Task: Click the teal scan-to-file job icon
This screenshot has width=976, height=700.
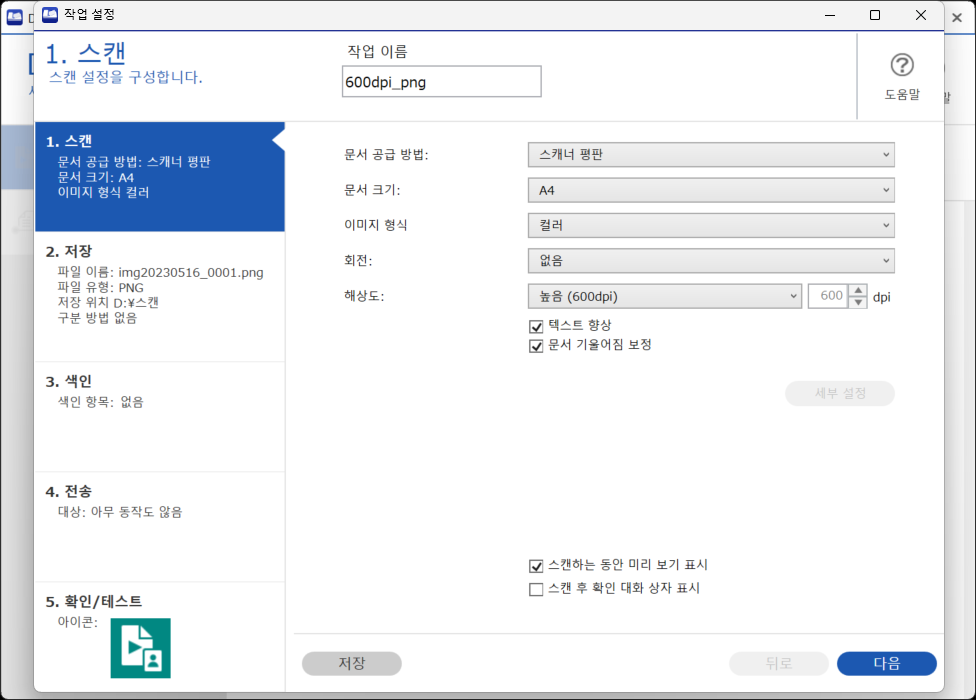Action: click(141, 648)
